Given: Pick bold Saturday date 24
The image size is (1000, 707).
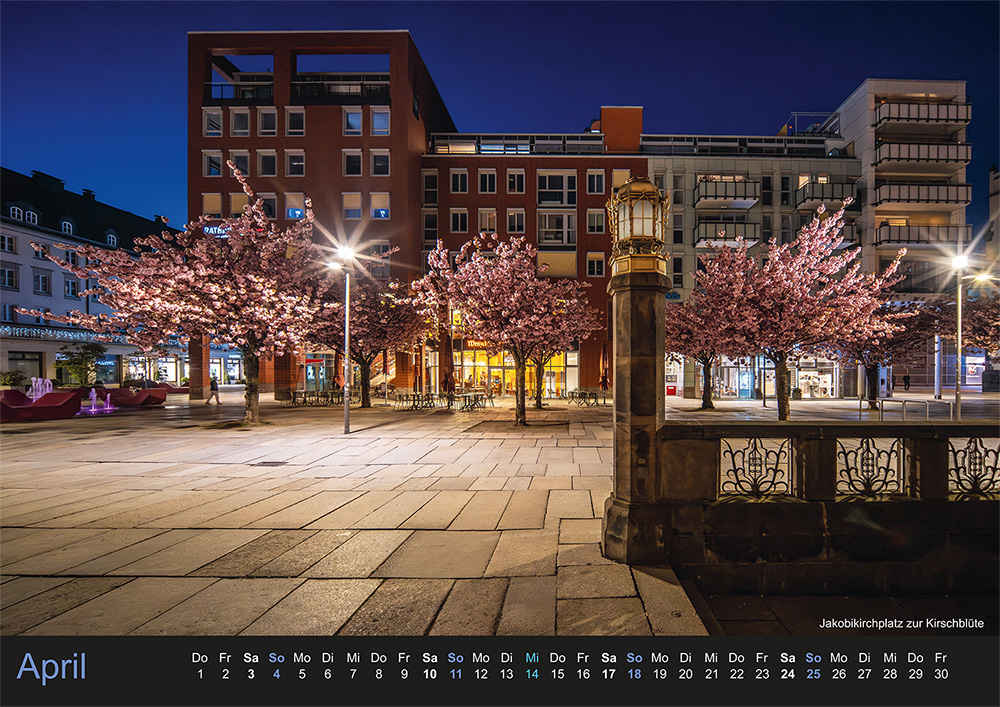Looking at the screenshot, I should click(x=788, y=674).
